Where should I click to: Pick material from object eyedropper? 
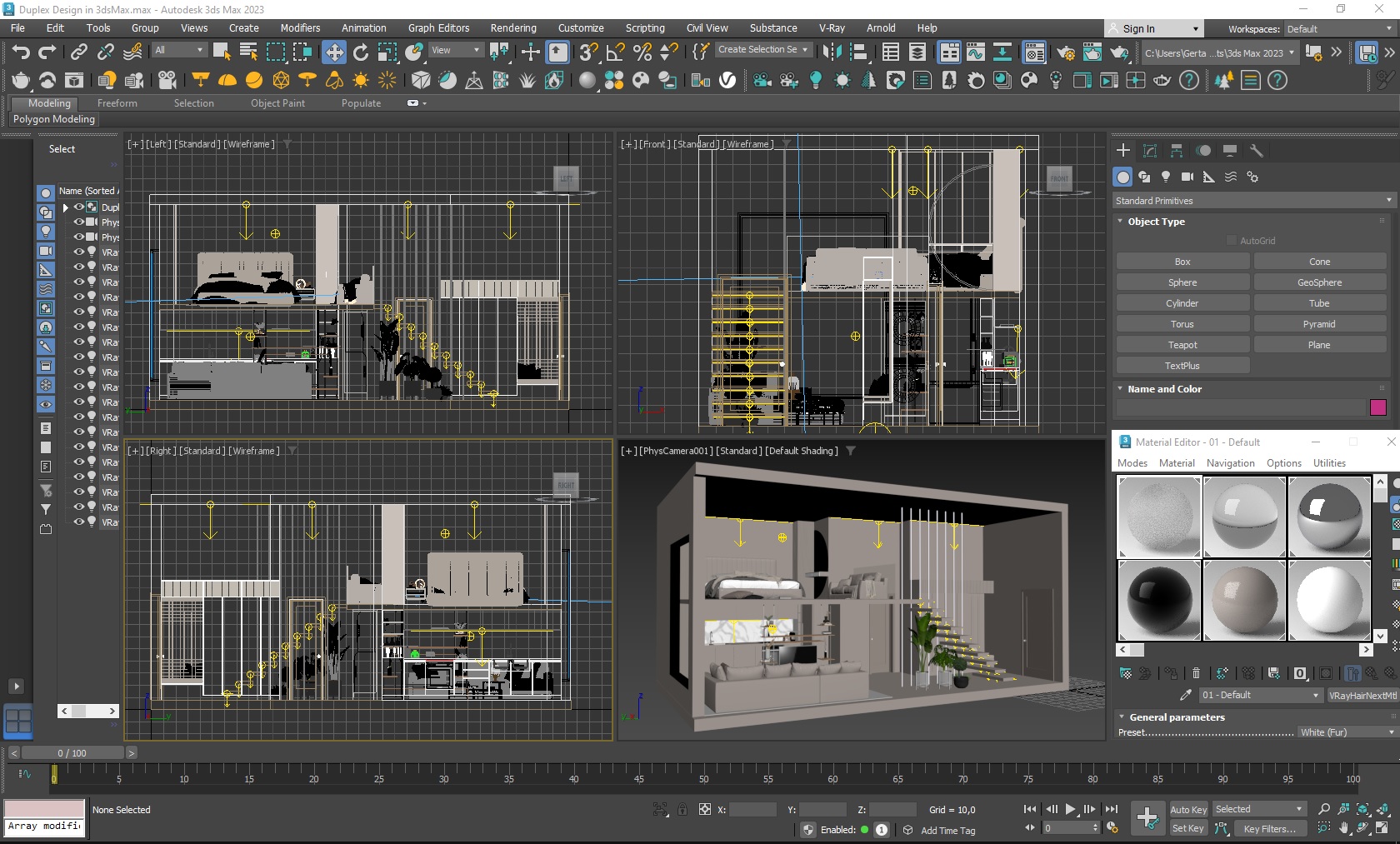[x=1185, y=695]
